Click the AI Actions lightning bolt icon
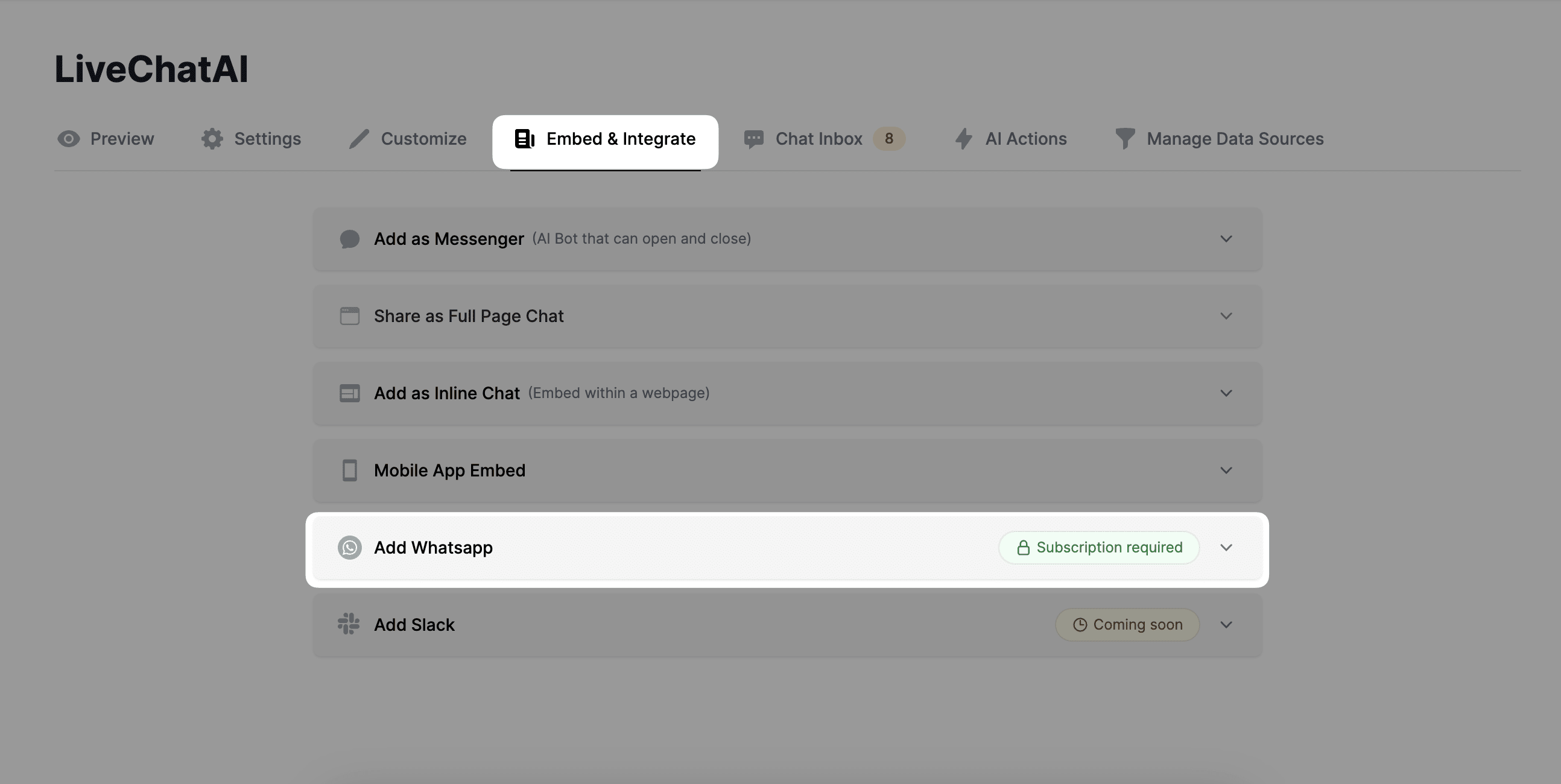Image resolution: width=1561 pixels, height=784 pixels. pos(964,139)
